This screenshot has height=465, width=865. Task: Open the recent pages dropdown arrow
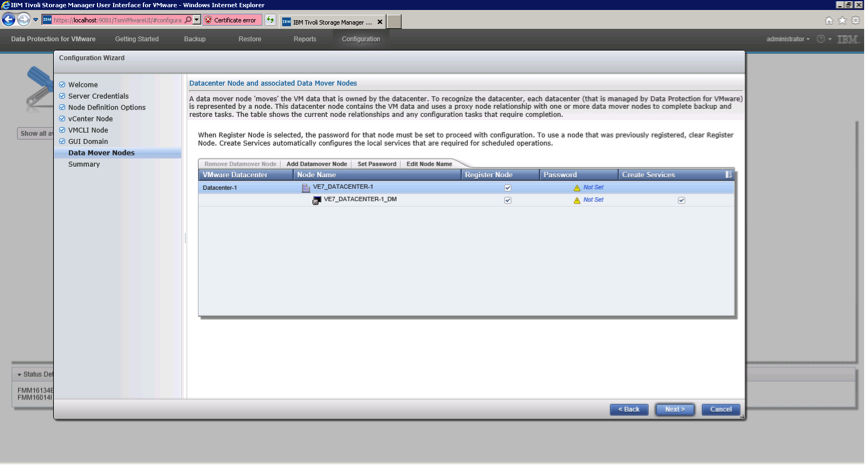click(35, 20)
